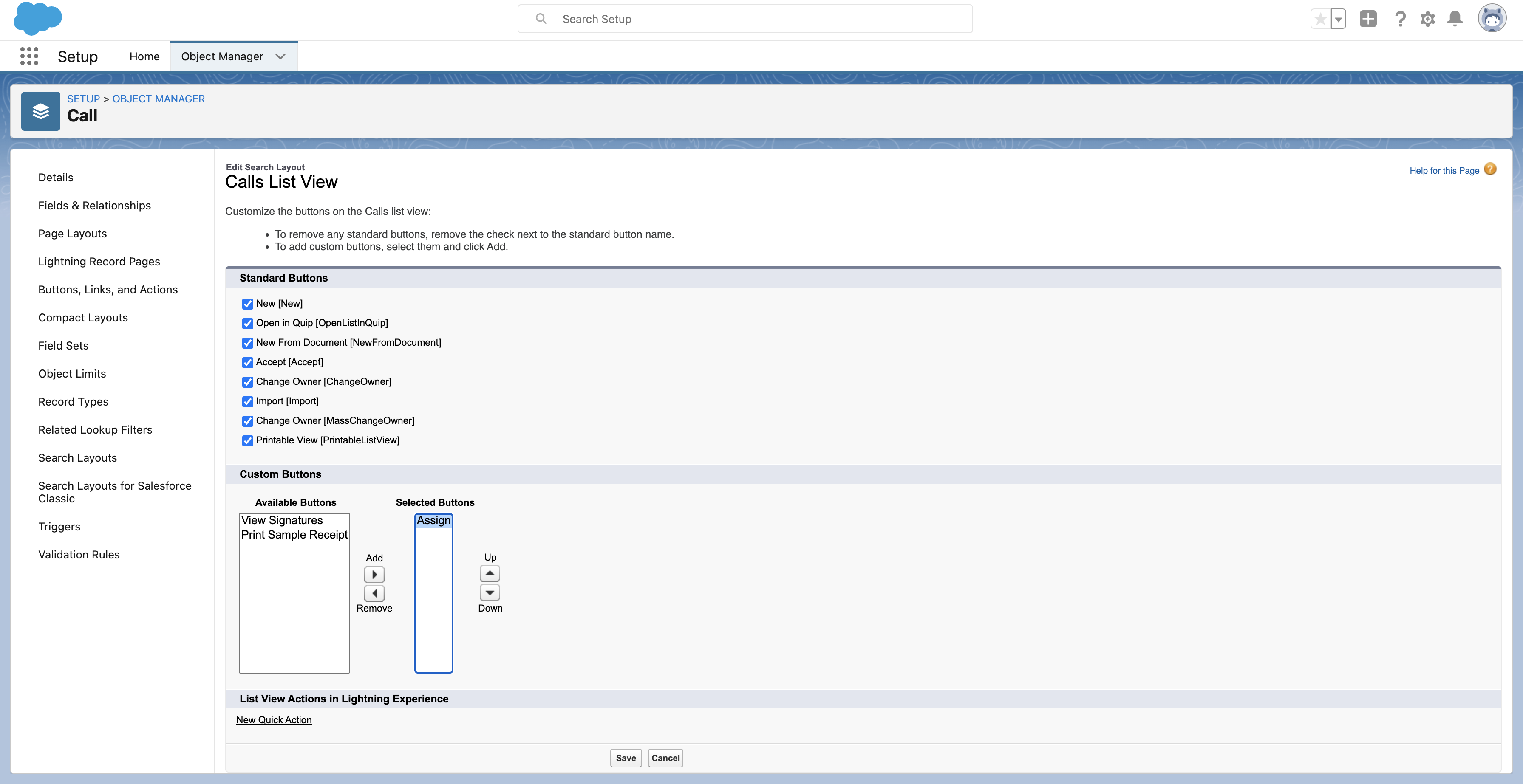Expand the Object Manager tab chevron
Screen dimensions: 1523x784
281,56
